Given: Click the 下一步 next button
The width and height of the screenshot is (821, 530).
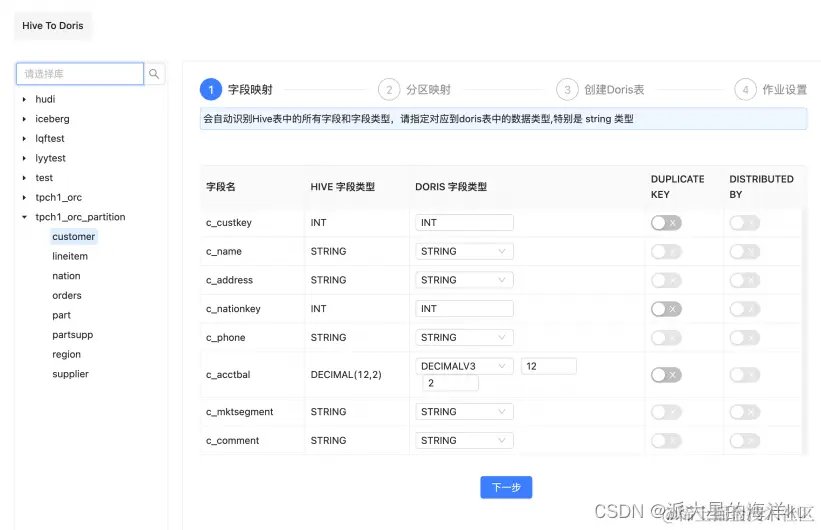Looking at the screenshot, I should tap(506, 488).
